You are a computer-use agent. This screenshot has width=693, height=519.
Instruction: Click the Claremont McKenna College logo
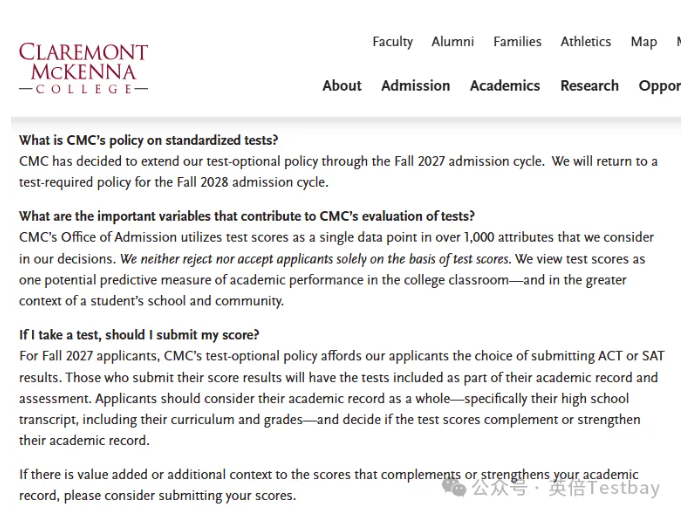pos(83,67)
